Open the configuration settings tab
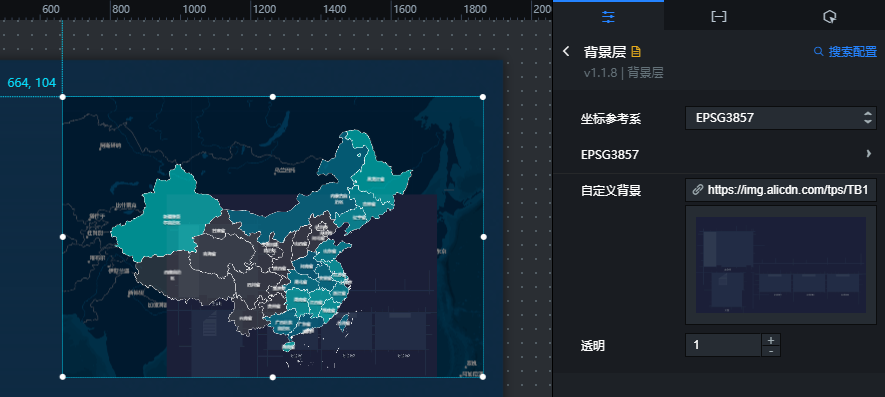The height and width of the screenshot is (397, 885). coord(608,16)
